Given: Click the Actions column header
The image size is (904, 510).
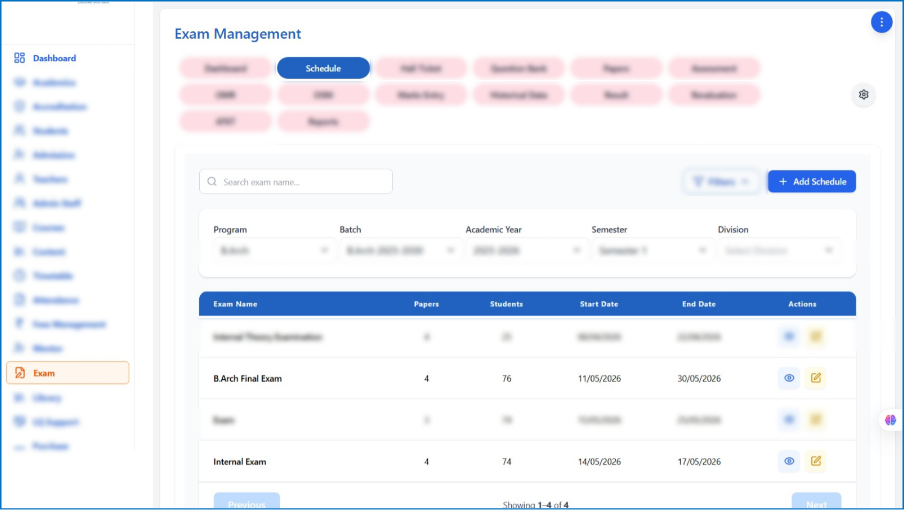Looking at the screenshot, I should tap(803, 304).
